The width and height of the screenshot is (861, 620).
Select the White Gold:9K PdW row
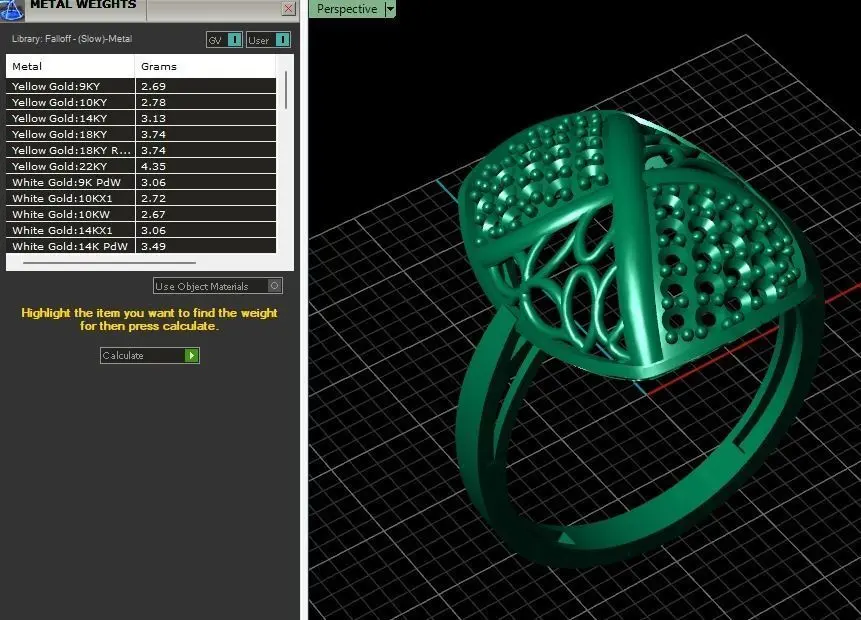pyautogui.click(x=141, y=182)
